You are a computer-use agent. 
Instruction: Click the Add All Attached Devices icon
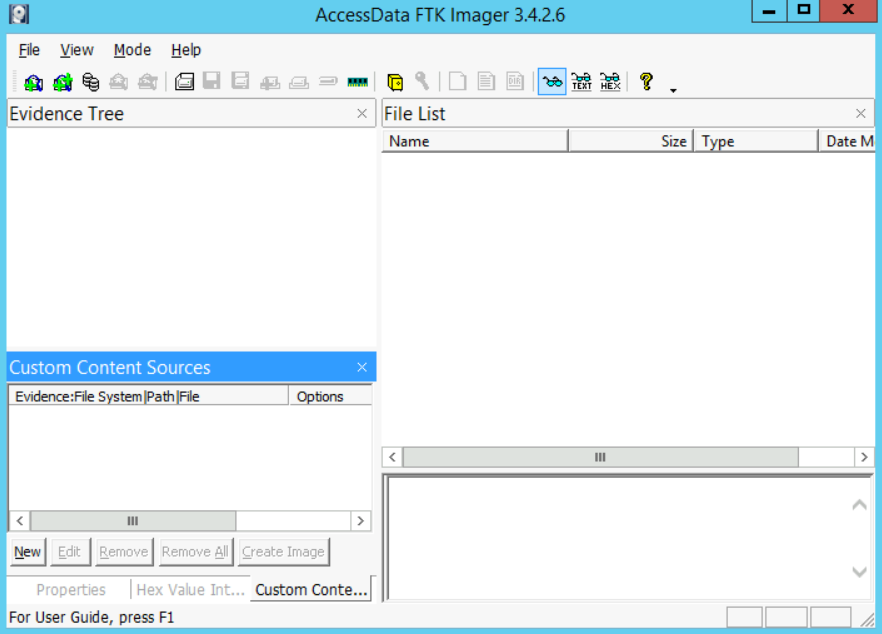coord(62,82)
